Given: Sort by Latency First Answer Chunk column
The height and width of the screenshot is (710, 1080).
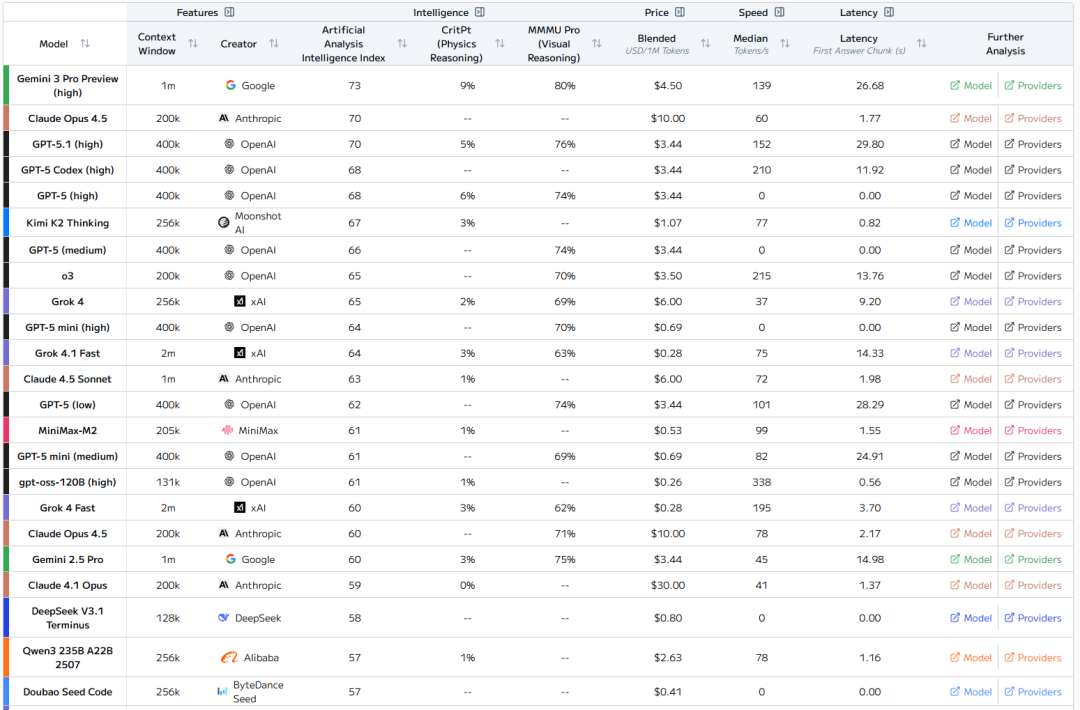Looking at the screenshot, I should 921,44.
